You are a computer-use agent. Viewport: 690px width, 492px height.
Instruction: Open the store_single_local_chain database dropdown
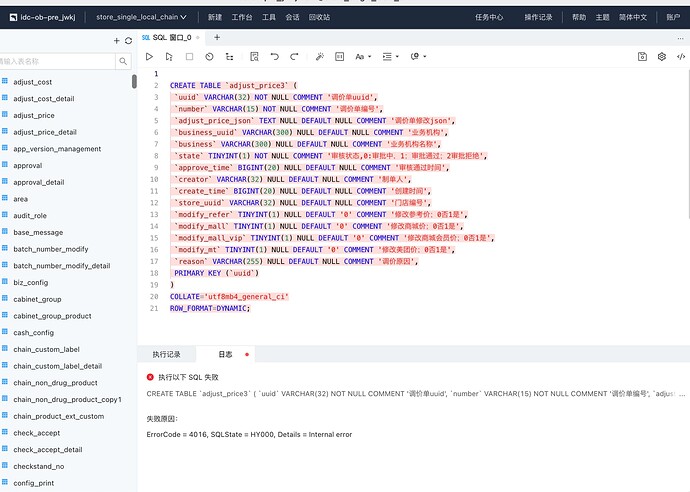pos(141,17)
